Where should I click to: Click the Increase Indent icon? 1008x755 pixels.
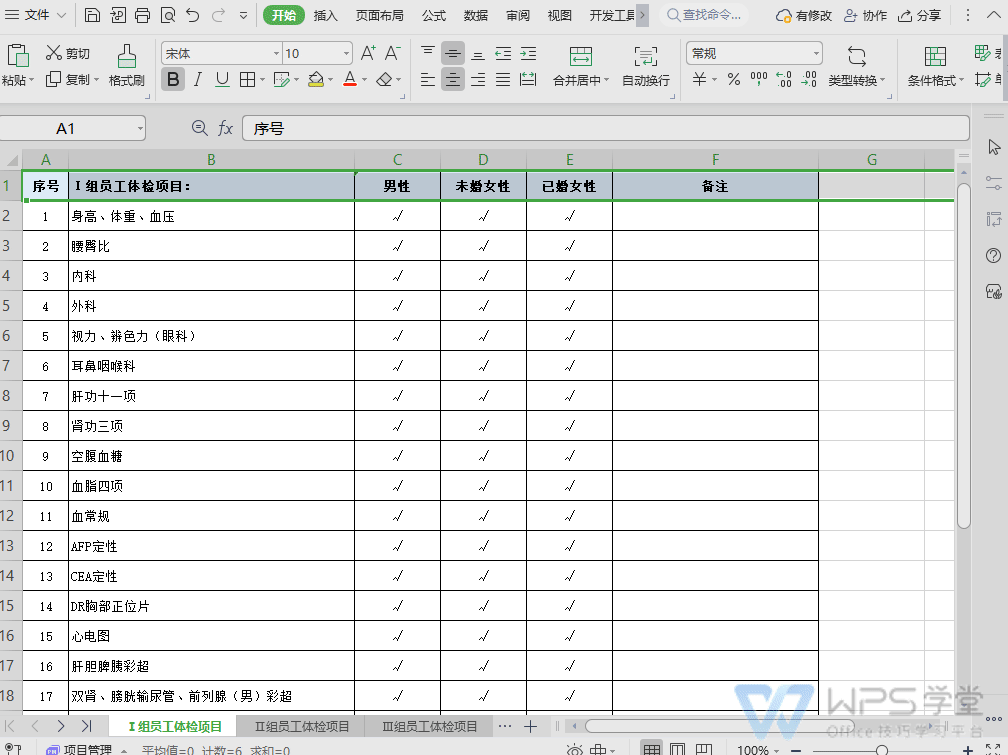528,53
